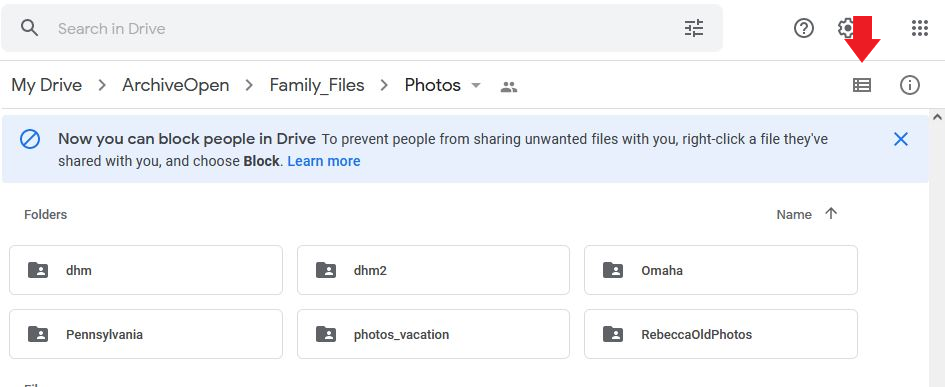Open the Google apps grid icon
Screen dimensions: 945x387
[920, 28]
